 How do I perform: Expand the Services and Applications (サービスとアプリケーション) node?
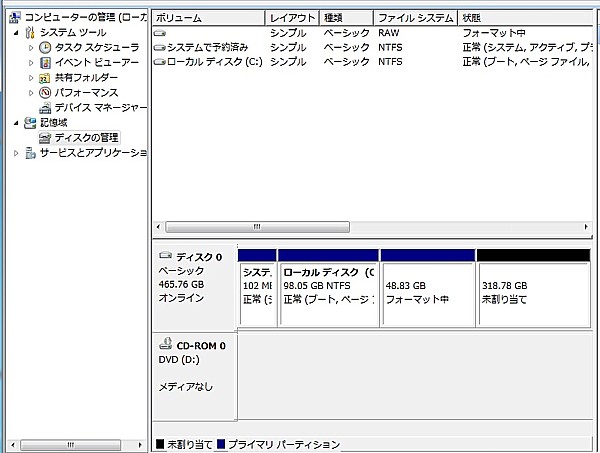16,153
